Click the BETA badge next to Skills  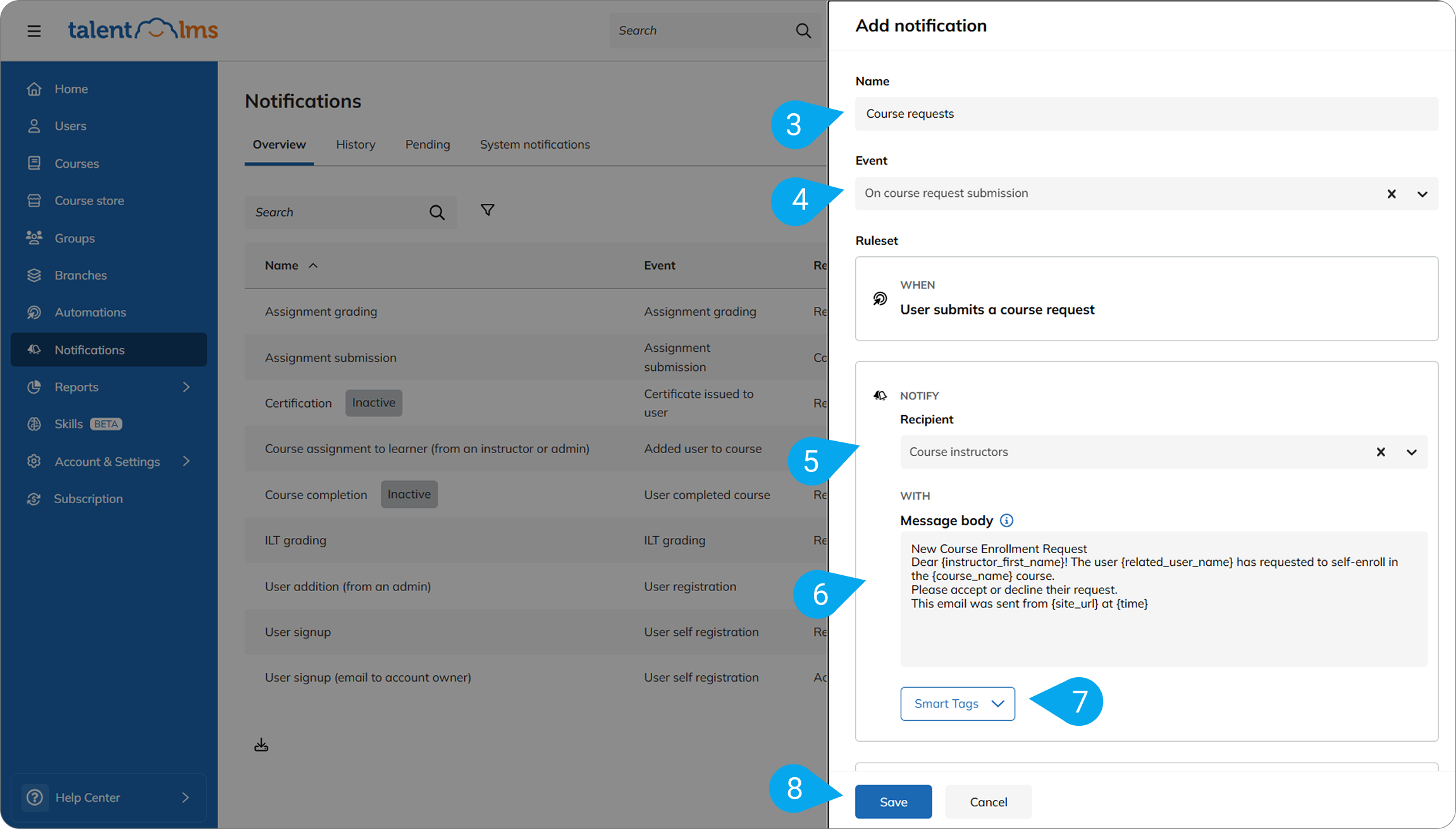(x=106, y=424)
